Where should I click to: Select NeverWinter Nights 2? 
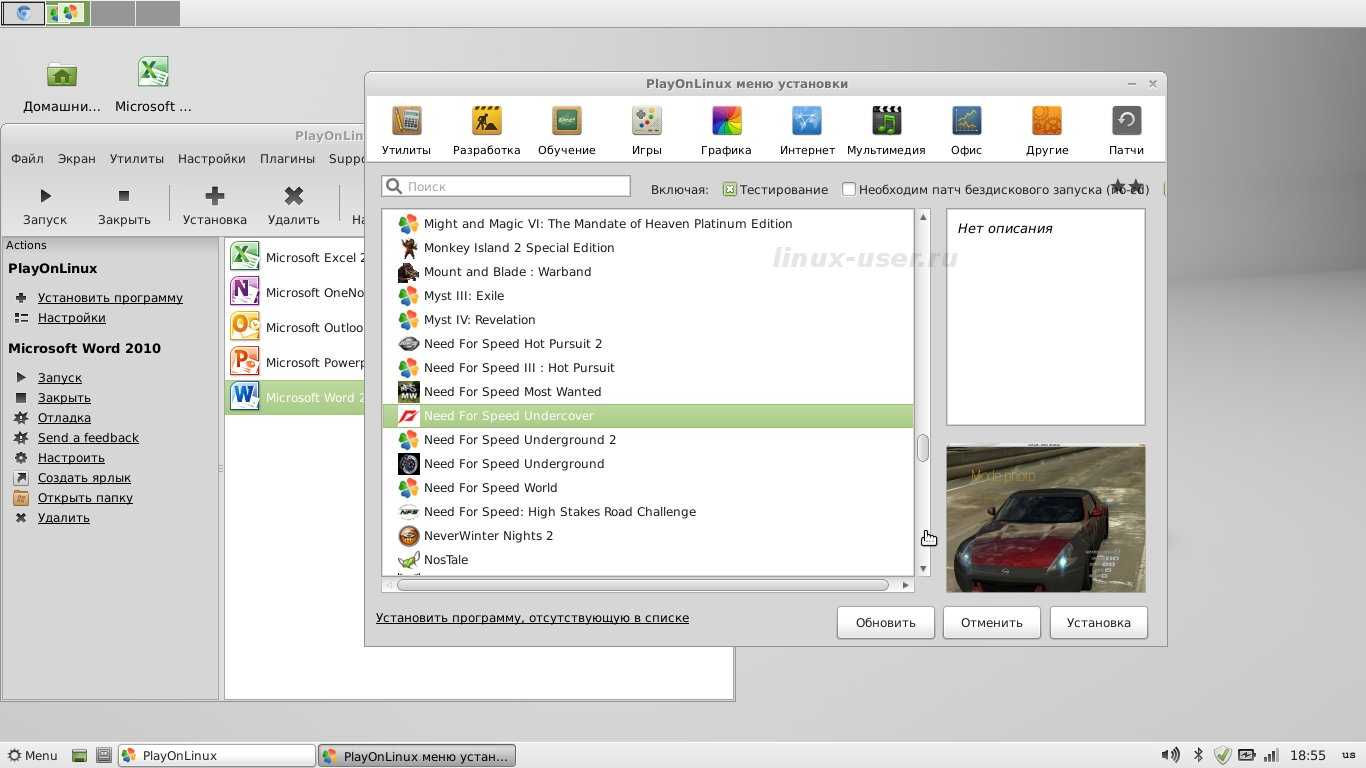648,536
